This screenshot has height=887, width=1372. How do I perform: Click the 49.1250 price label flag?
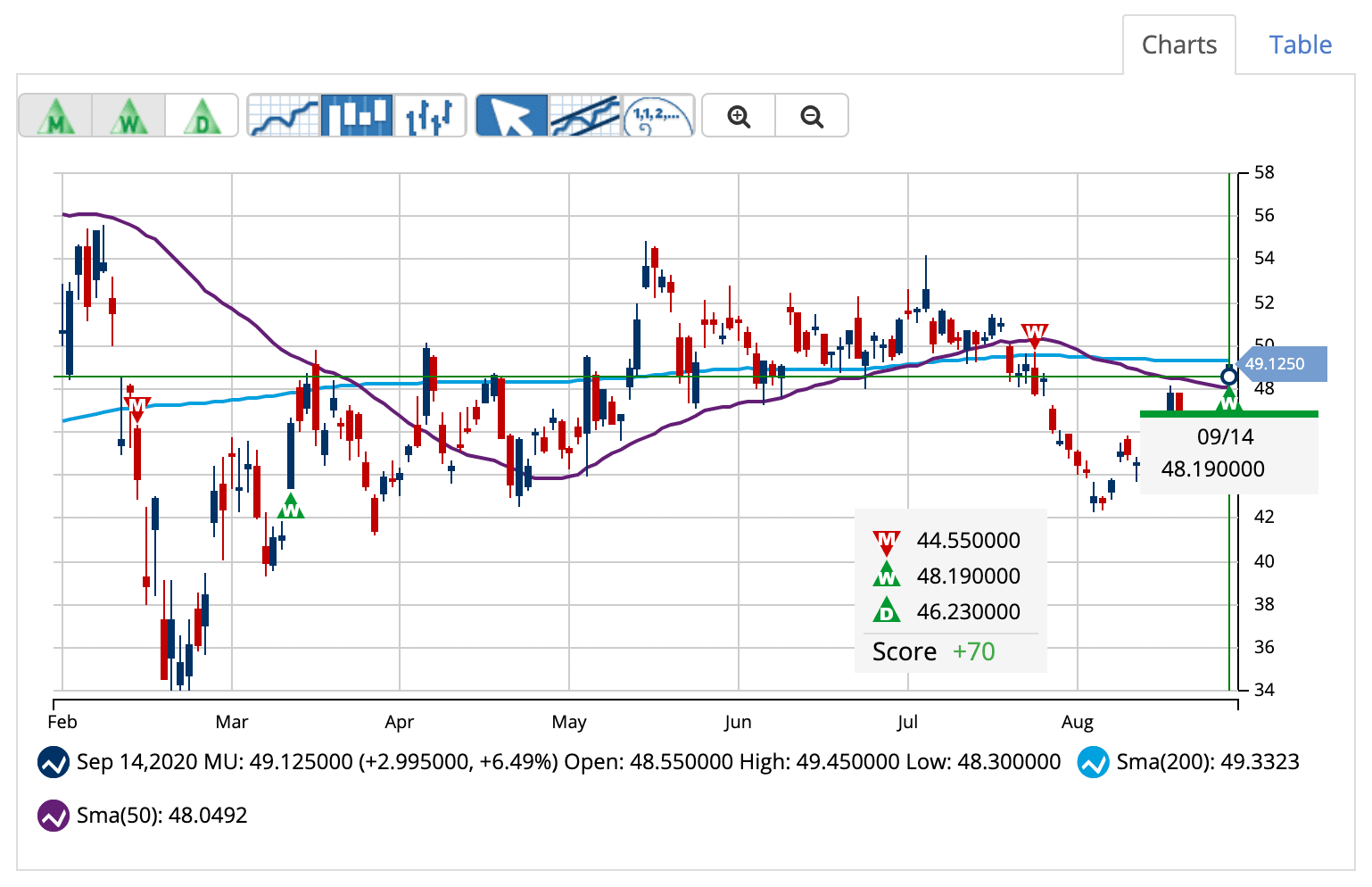pyautogui.click(x=1280, y=364)
